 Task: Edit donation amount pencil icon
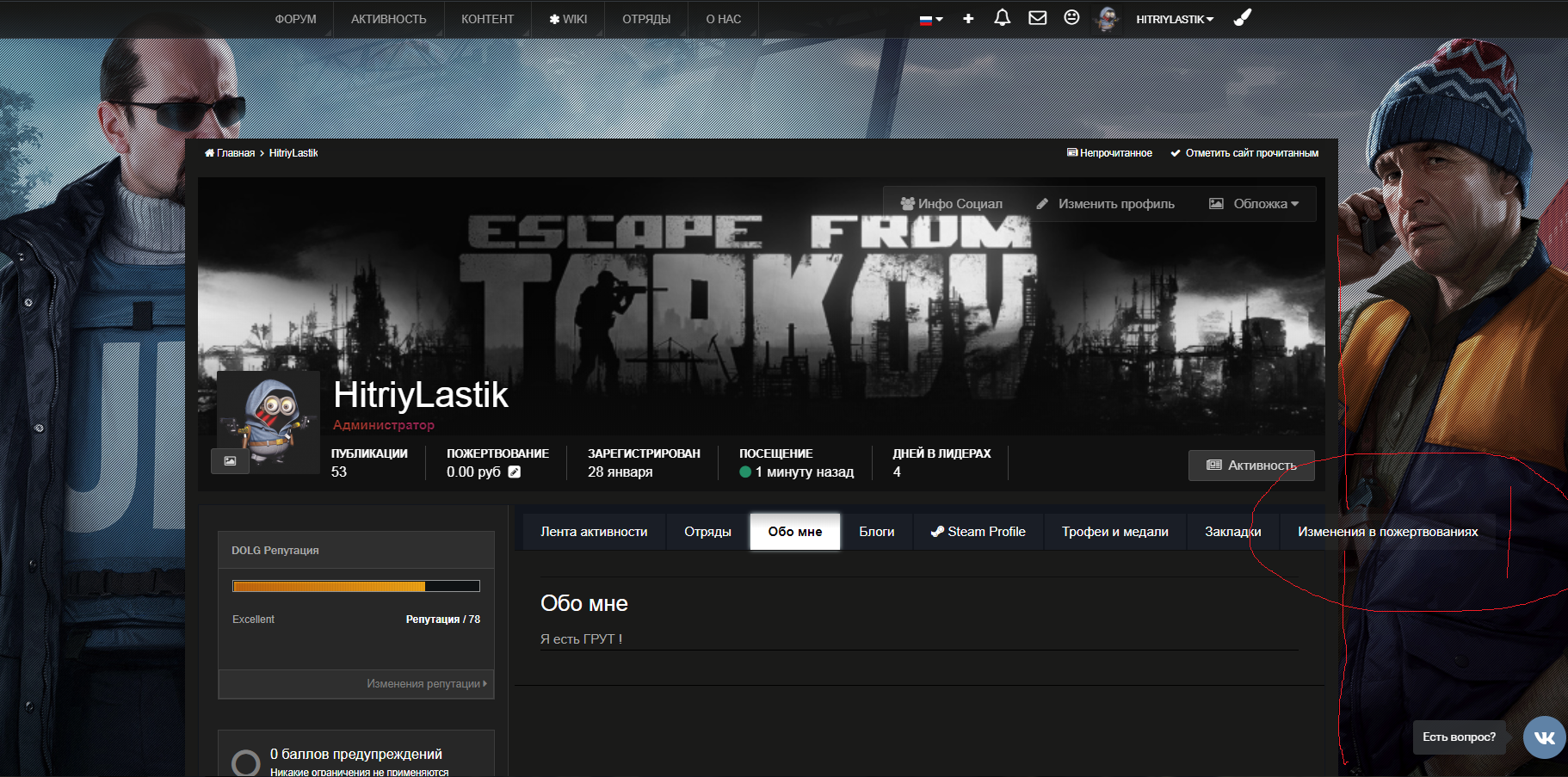click(514, 472)
